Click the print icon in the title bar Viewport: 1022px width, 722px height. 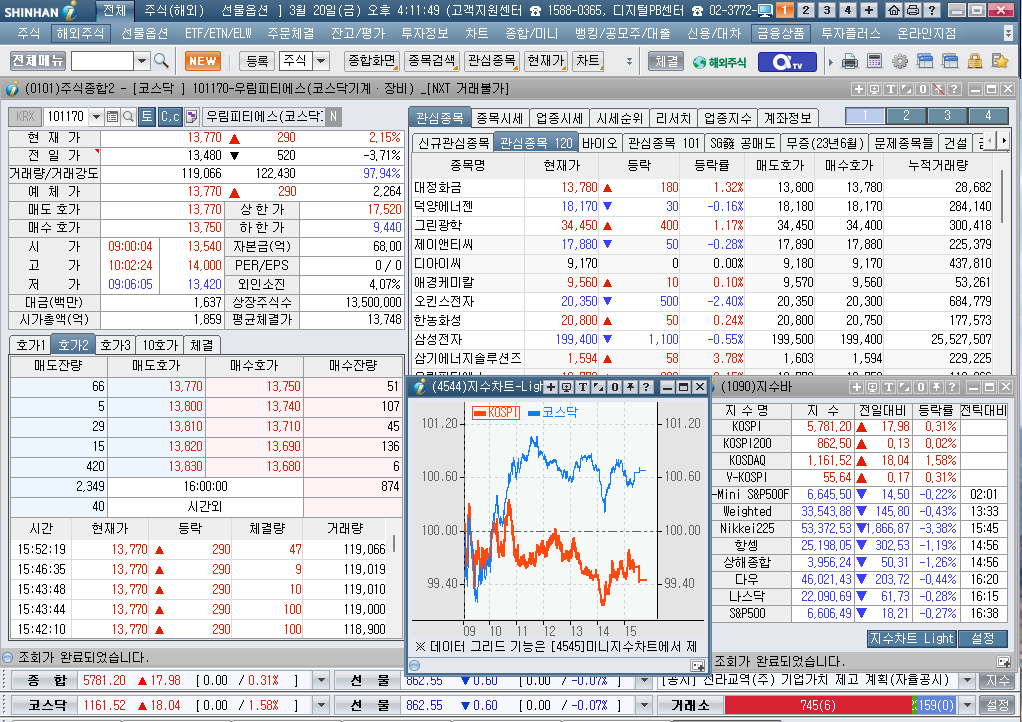(x=913, y=10)
